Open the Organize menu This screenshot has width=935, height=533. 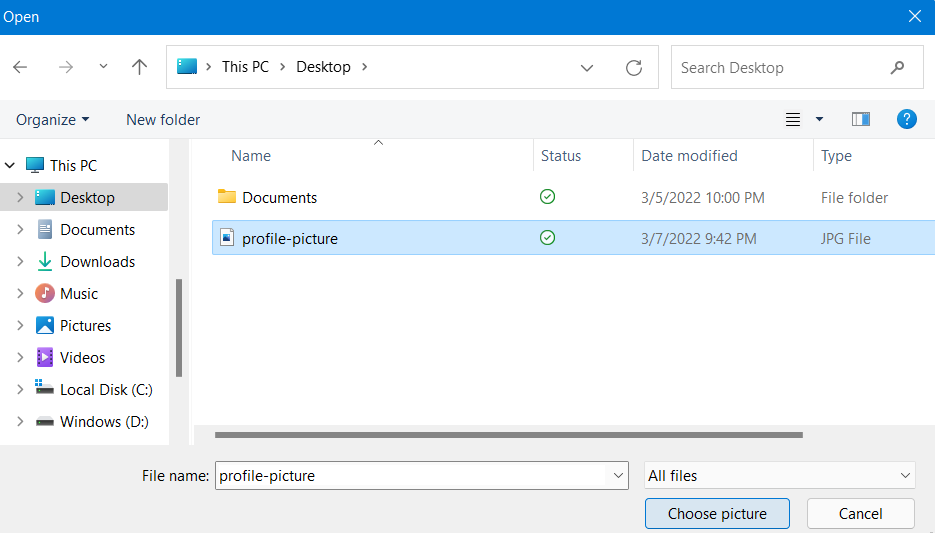52,119
